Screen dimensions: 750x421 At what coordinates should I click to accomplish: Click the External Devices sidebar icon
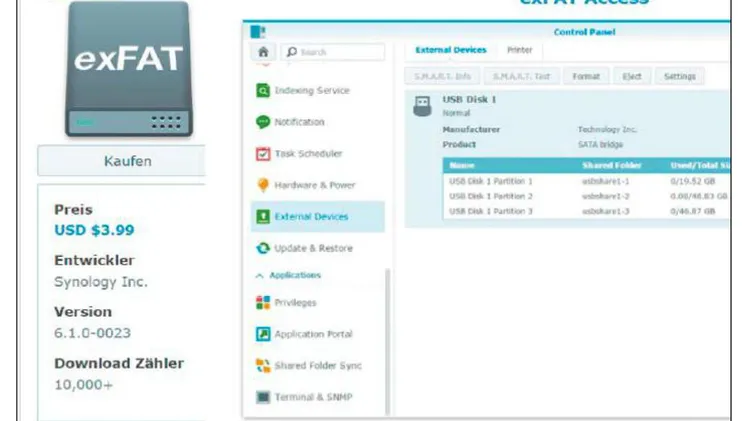(263, 217)
